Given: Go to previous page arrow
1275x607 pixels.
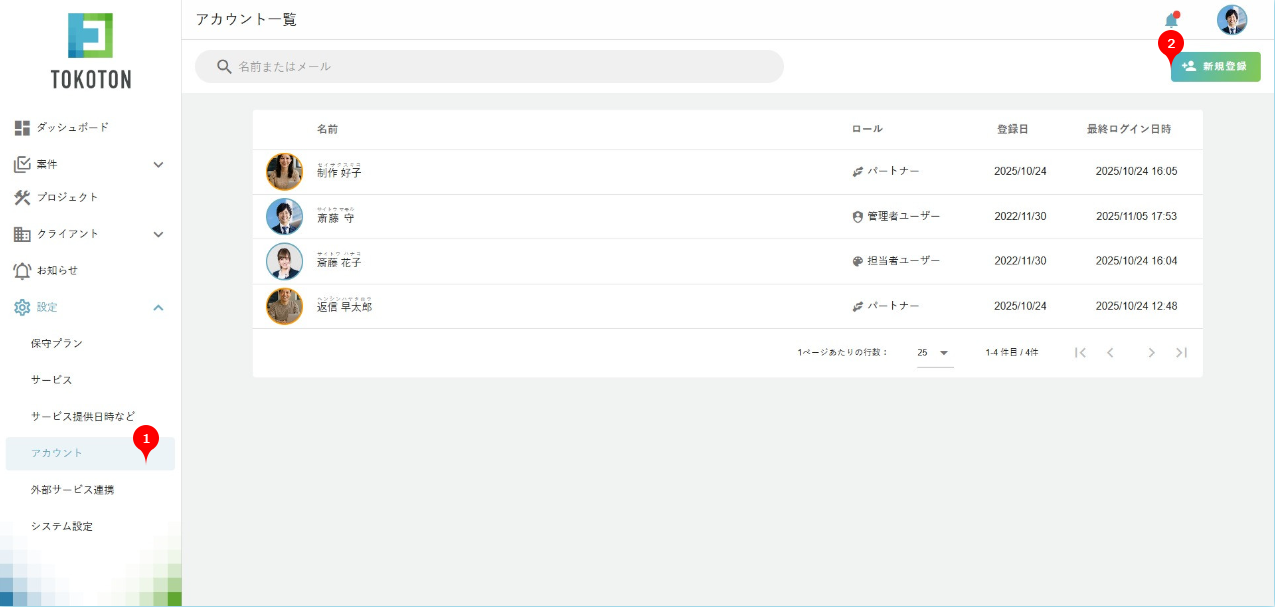Looking at the screenshot, I should pyautogui.click(x=1110, y=353).
